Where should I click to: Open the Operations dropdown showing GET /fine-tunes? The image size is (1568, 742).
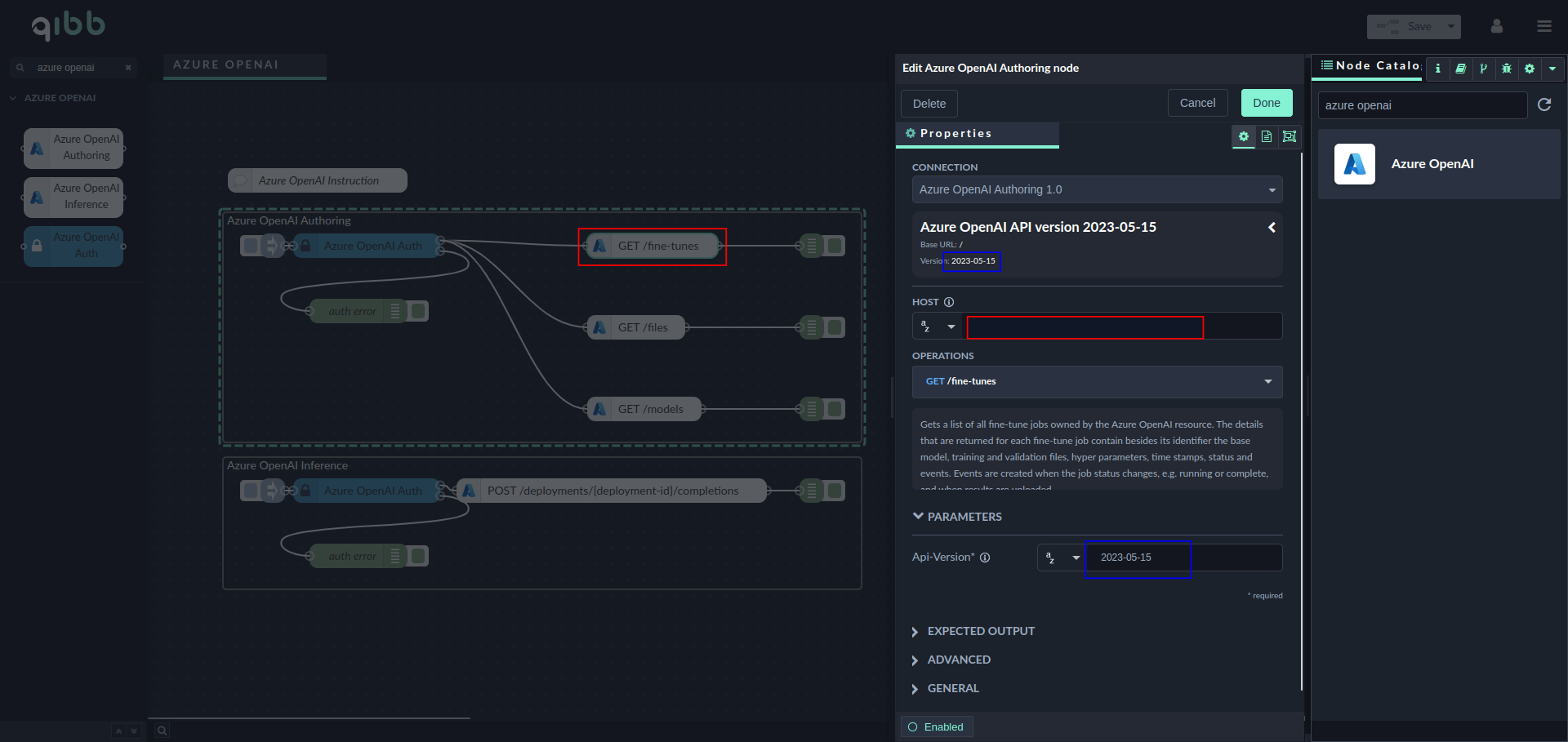coord(1096,381)
